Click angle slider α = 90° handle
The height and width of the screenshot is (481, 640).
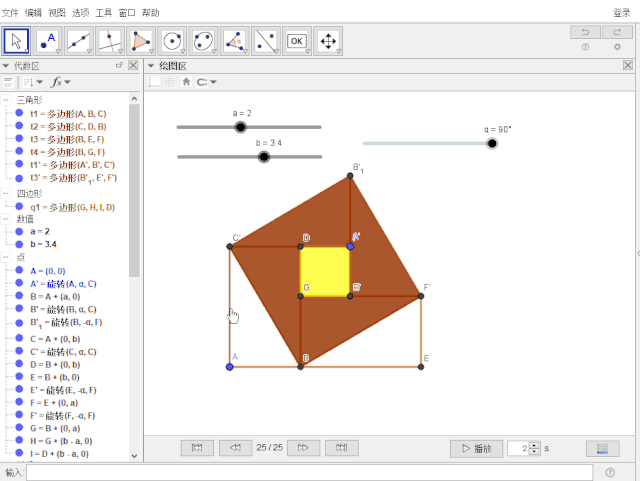click(492, 143)
